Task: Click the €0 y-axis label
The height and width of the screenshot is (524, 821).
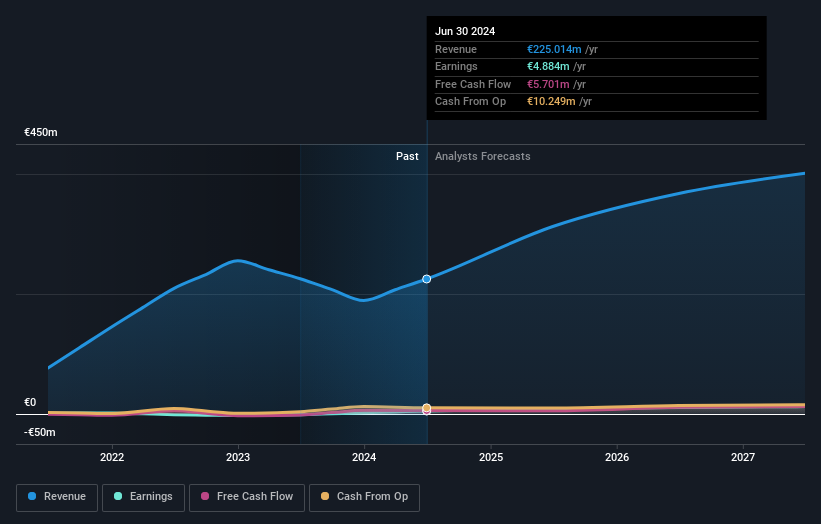Action: click(x=30, y=402)
